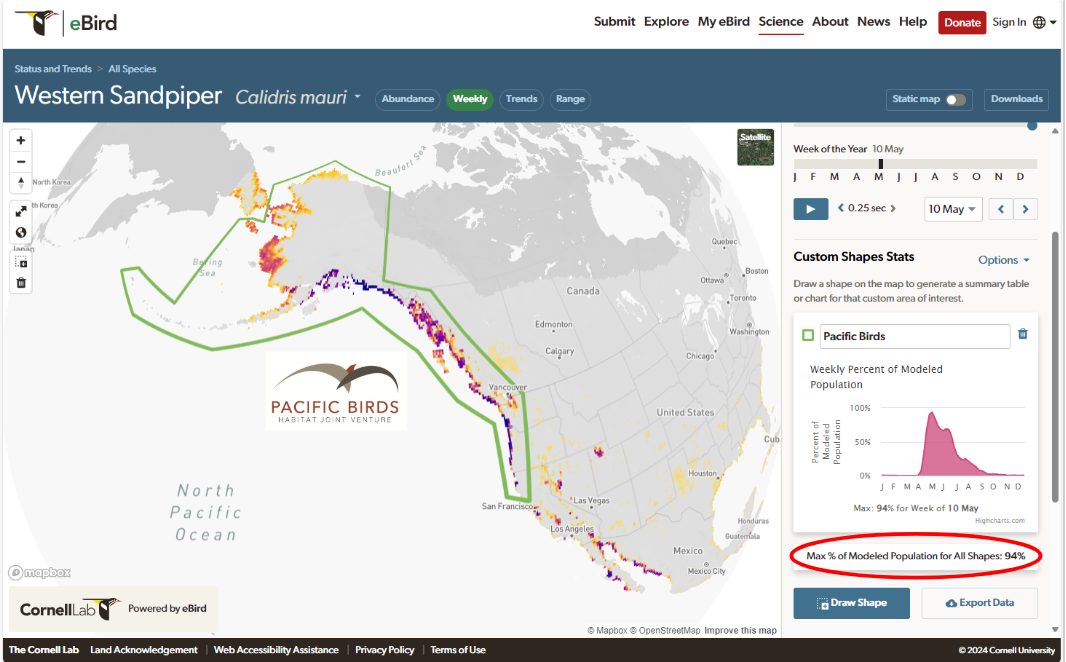This screenshot has height=662, width=1066.
Task: Click the sidebar vertical scrollbar
Action: click(1055, 367)
